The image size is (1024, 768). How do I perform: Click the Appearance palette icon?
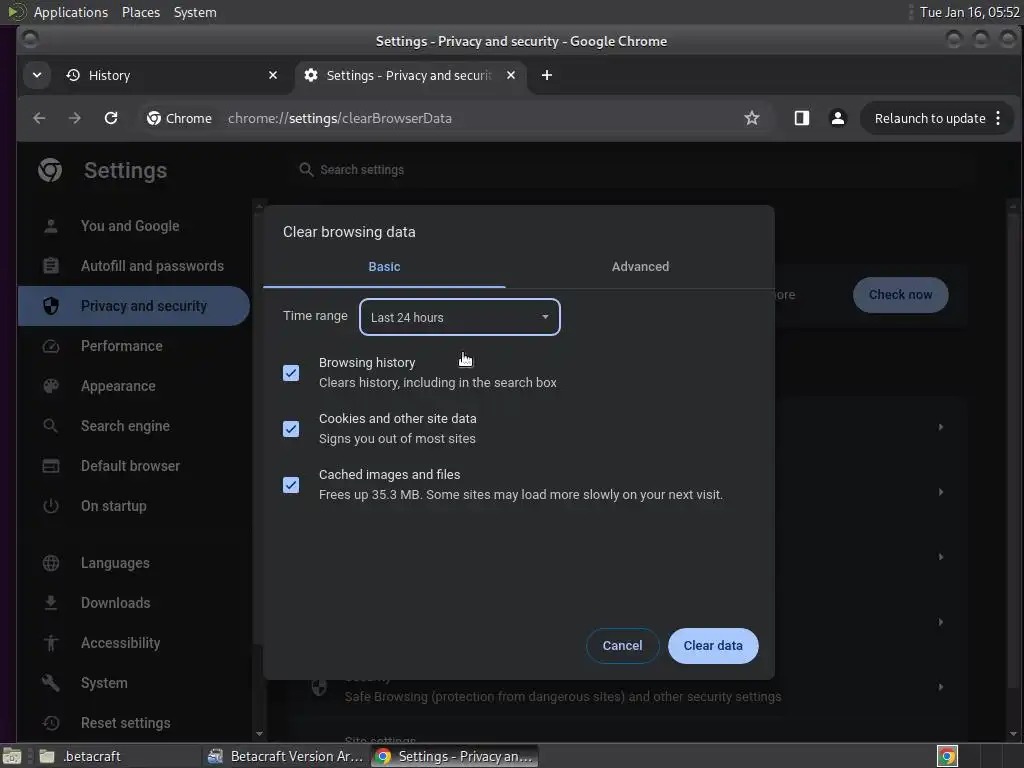[51, 386]
